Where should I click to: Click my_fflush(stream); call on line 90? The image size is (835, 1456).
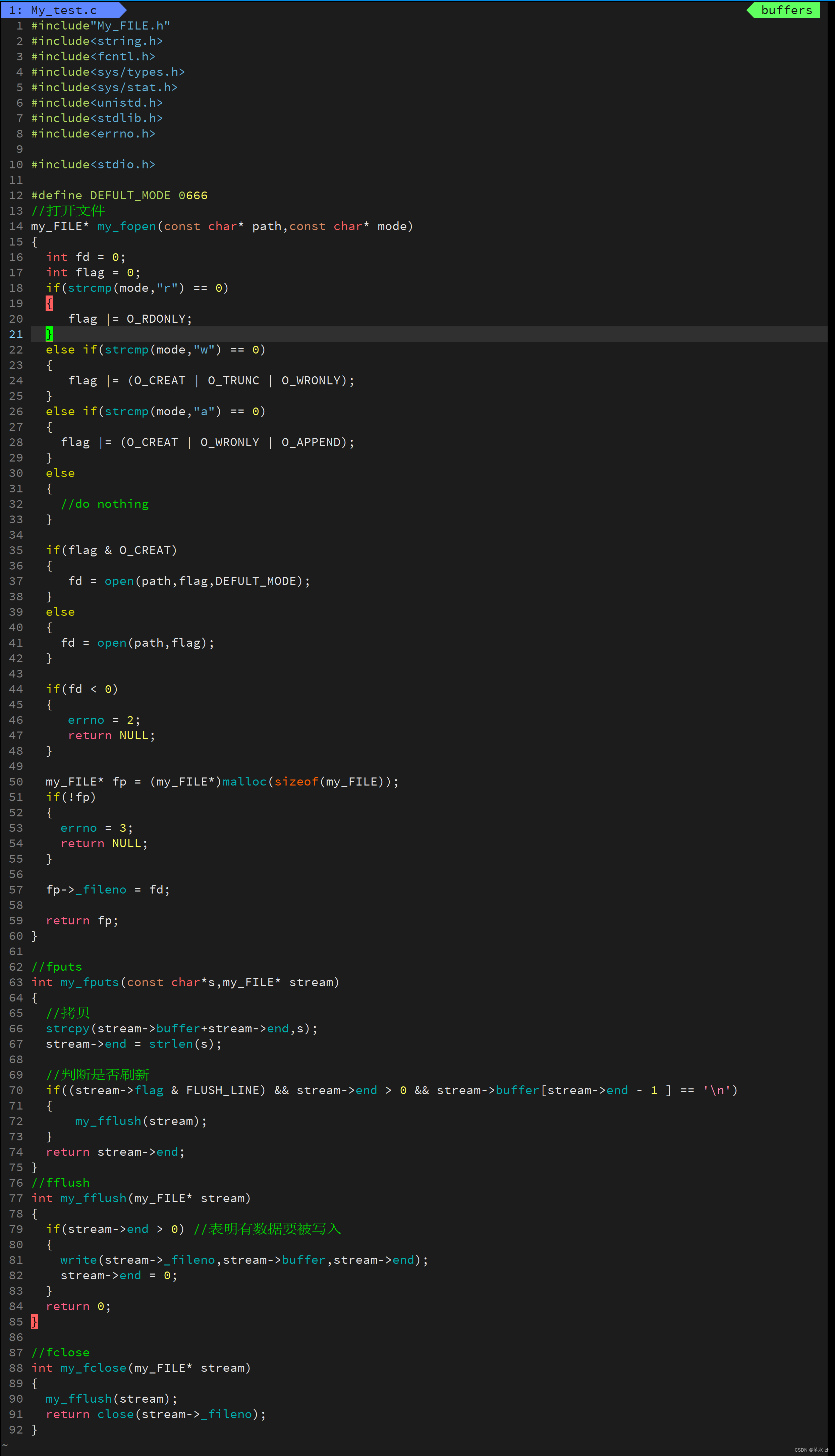point(112,1399)
